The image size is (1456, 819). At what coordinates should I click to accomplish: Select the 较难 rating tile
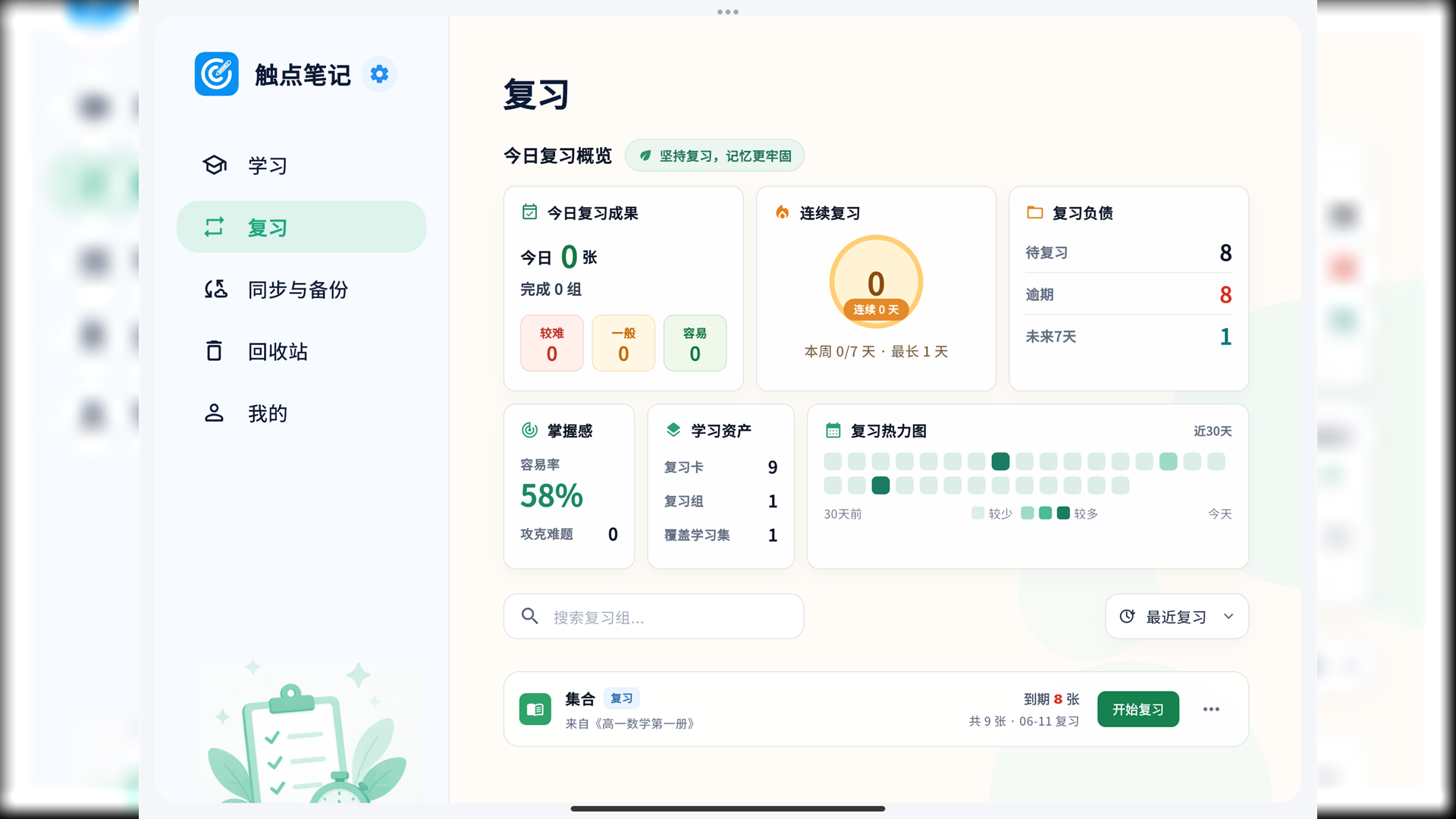coord(552,344)
